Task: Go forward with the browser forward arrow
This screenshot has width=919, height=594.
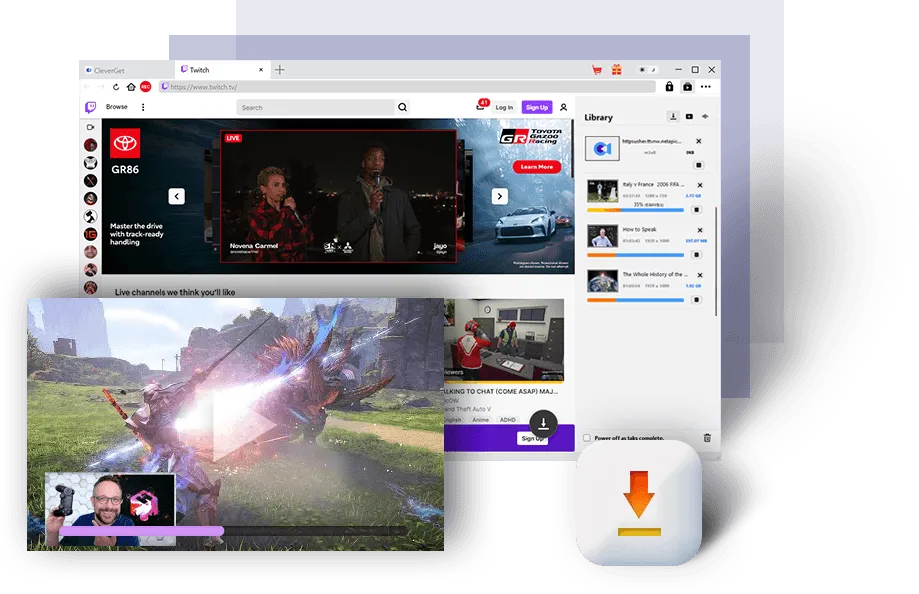Action: (101, 87)
